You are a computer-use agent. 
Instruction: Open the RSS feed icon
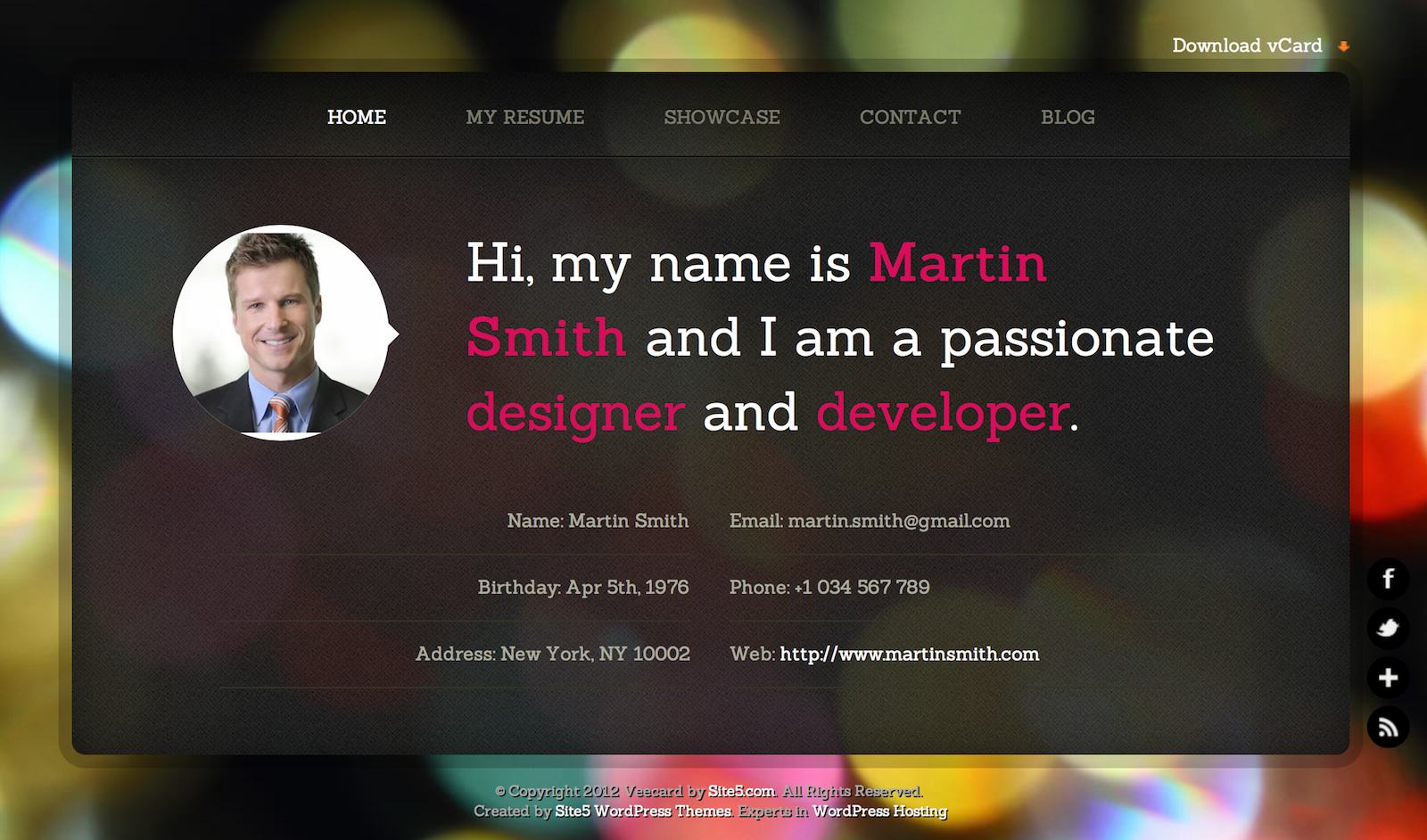coord(1388,728)
